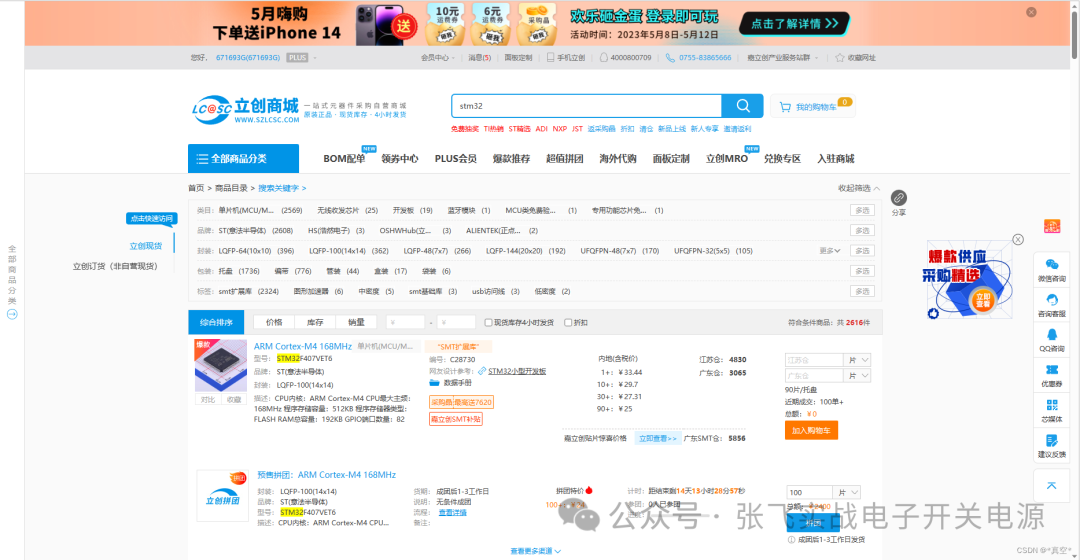1080x560 pixels.
Task: Click the 查看详情 link in group-buy
Action: coord(453,512)
